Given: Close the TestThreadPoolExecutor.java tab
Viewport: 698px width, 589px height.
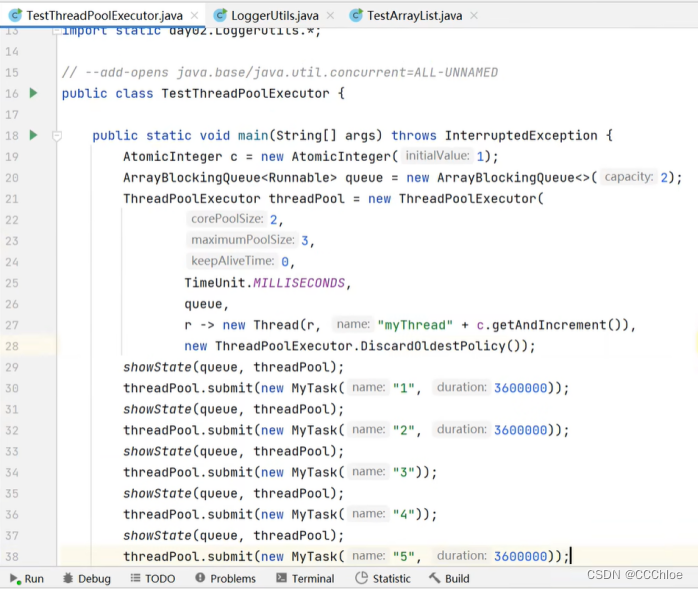Looking at the screenshot, I should click(195, 16).
